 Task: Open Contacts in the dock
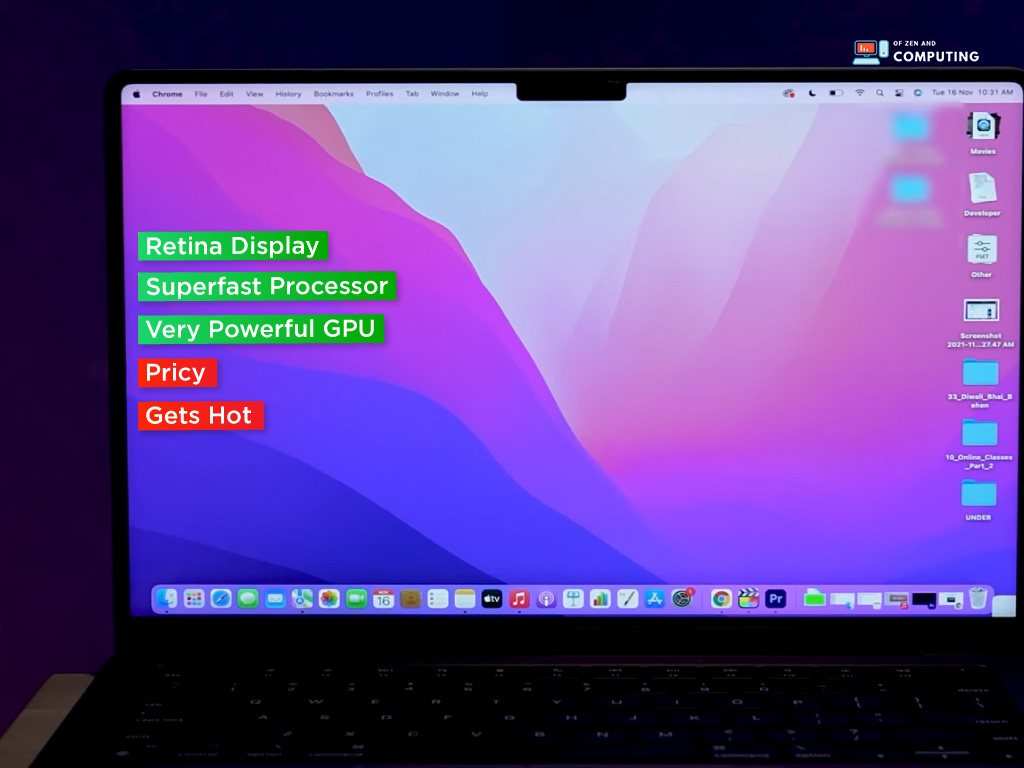tap(411, 598)
